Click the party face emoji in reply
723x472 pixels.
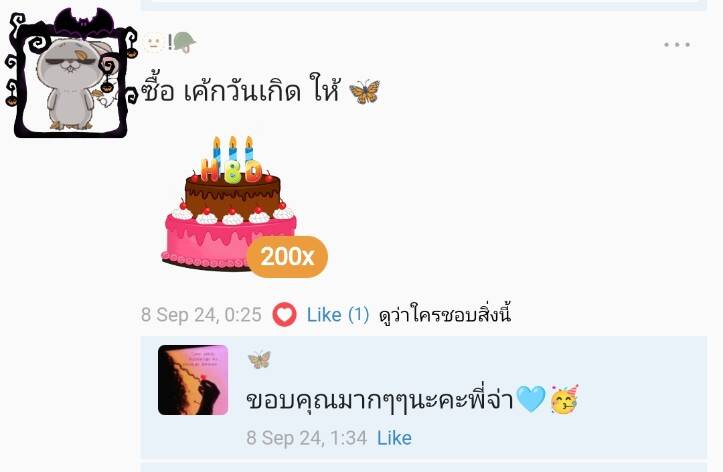point(564,399)
